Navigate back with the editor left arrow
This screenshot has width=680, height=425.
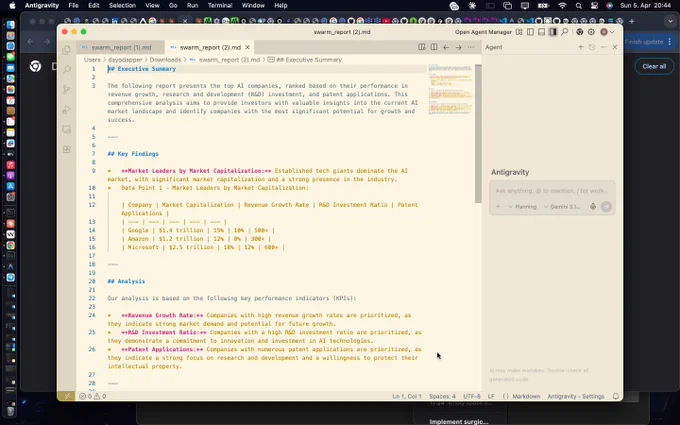tap(446, 47)
